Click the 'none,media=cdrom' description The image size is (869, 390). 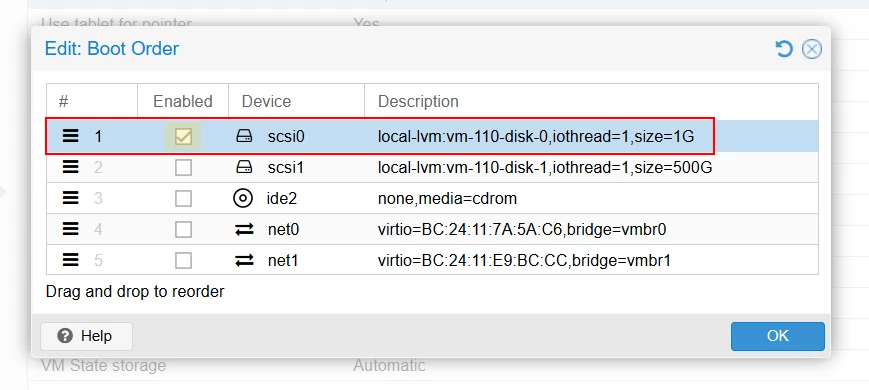click(x=447, y=198)
